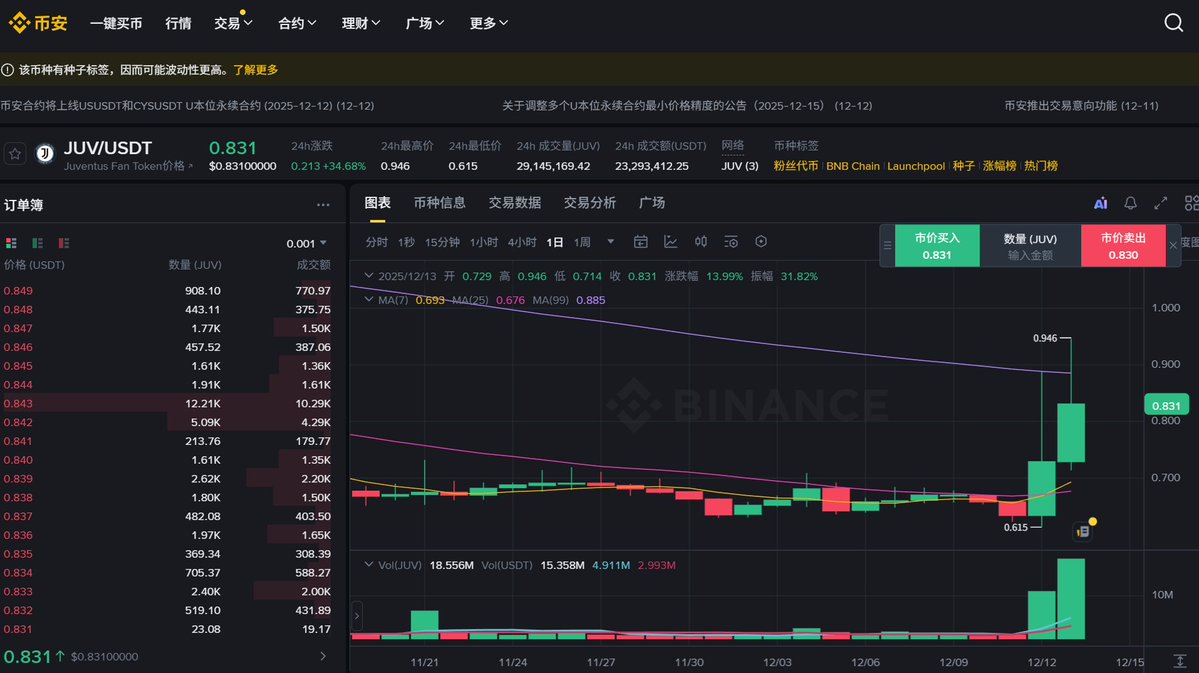Click 市价买入 0.831 button

coord(937,245)
